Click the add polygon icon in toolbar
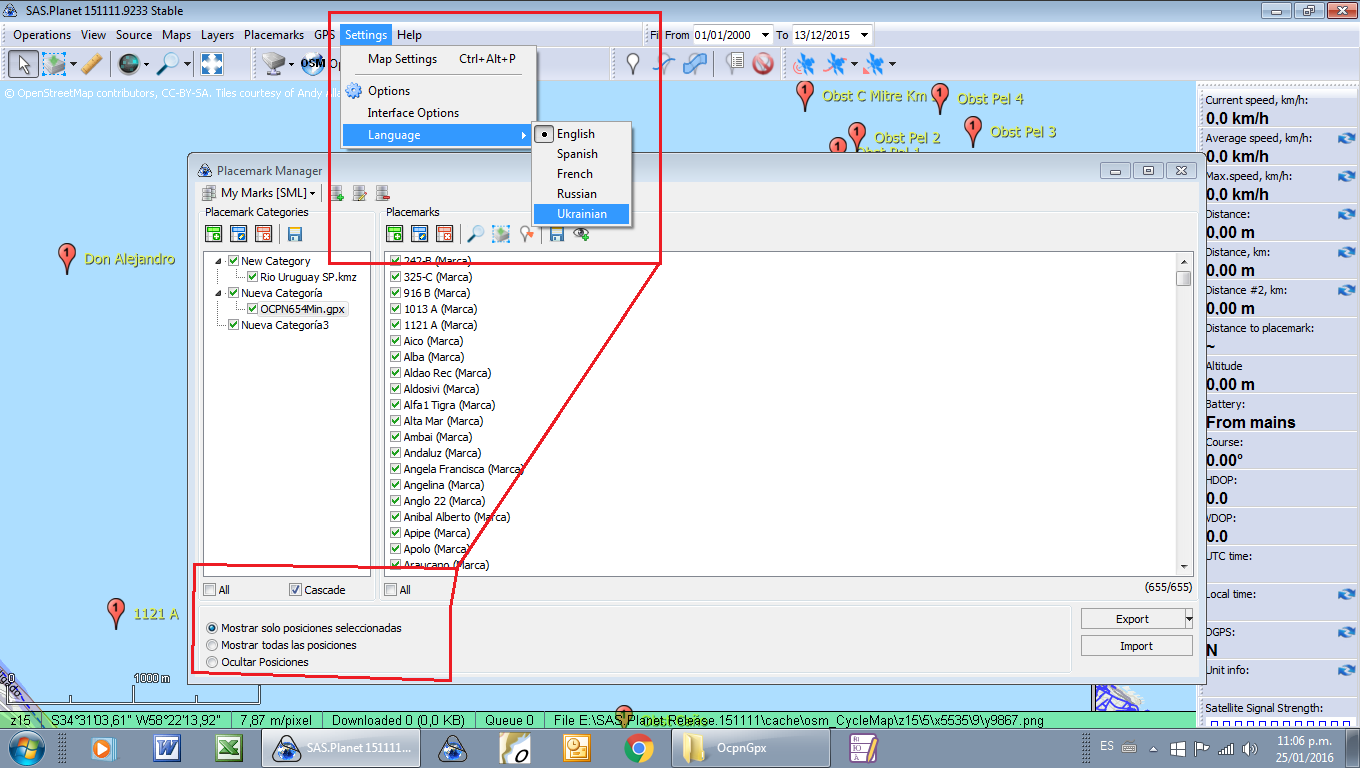The width and height of the screenshot is (1360, 768). [x=694, y=64]
